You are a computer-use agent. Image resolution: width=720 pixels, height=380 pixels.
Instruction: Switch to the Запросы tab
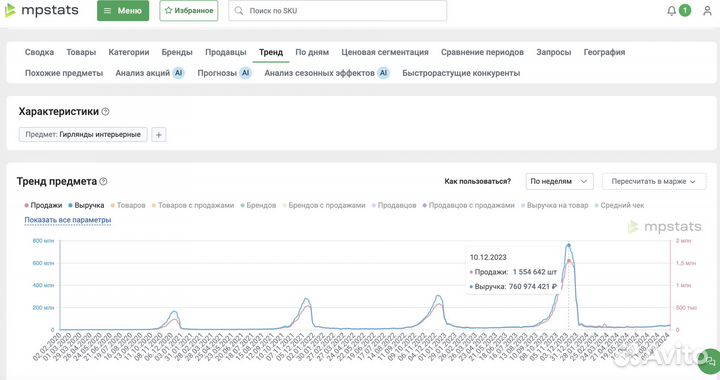click(554, 52)
